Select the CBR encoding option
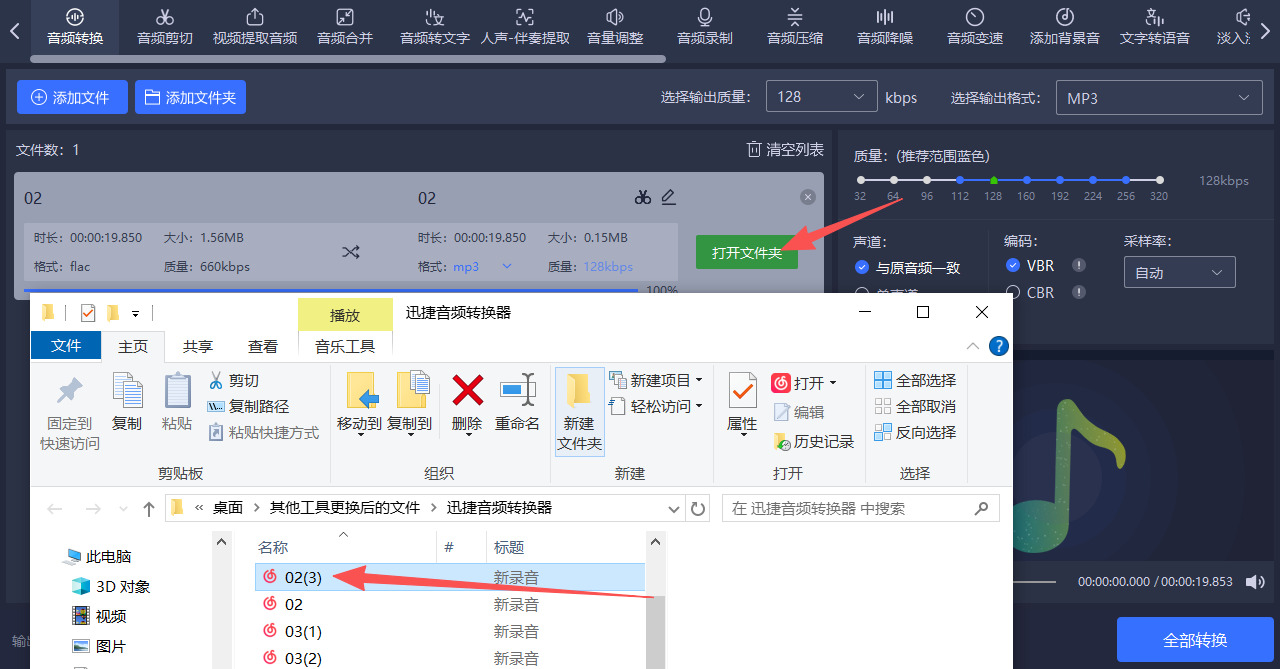The height and width of the screenshot is (669, 1280). 1029,292
